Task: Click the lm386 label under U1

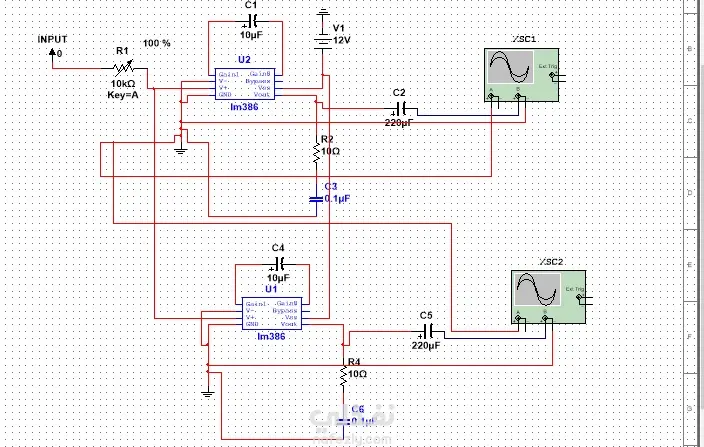Action: point(271,336)
